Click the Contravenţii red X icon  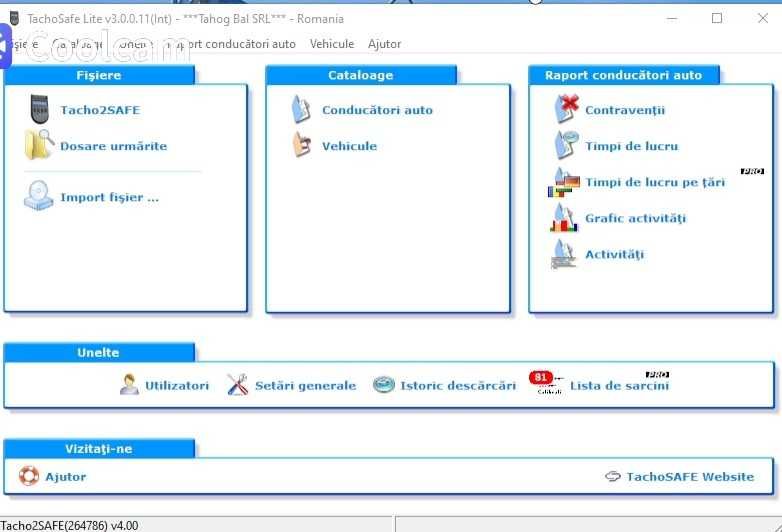566,108
